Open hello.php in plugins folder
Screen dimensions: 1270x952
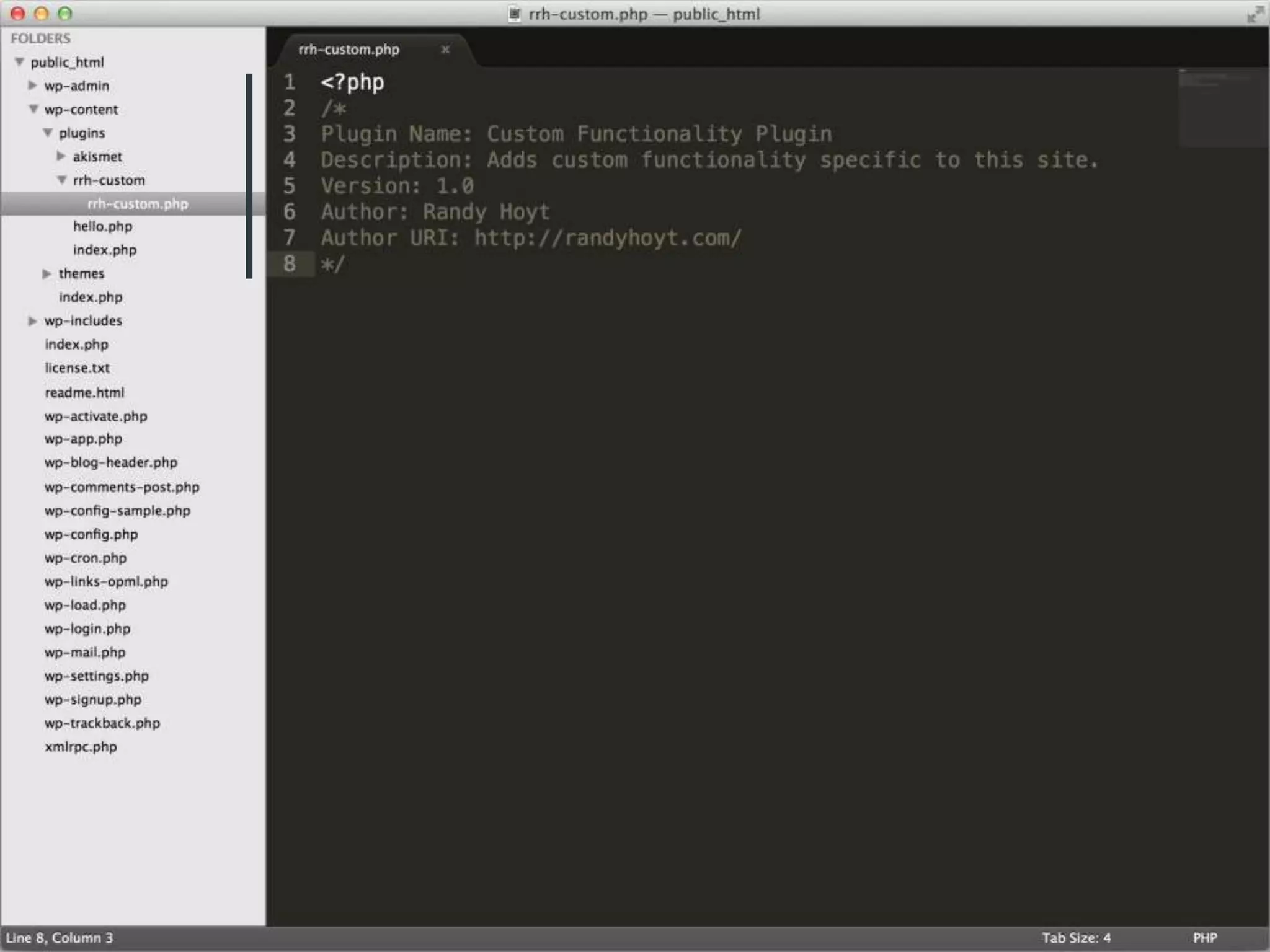pyautogui.click(x=102, y=227)
